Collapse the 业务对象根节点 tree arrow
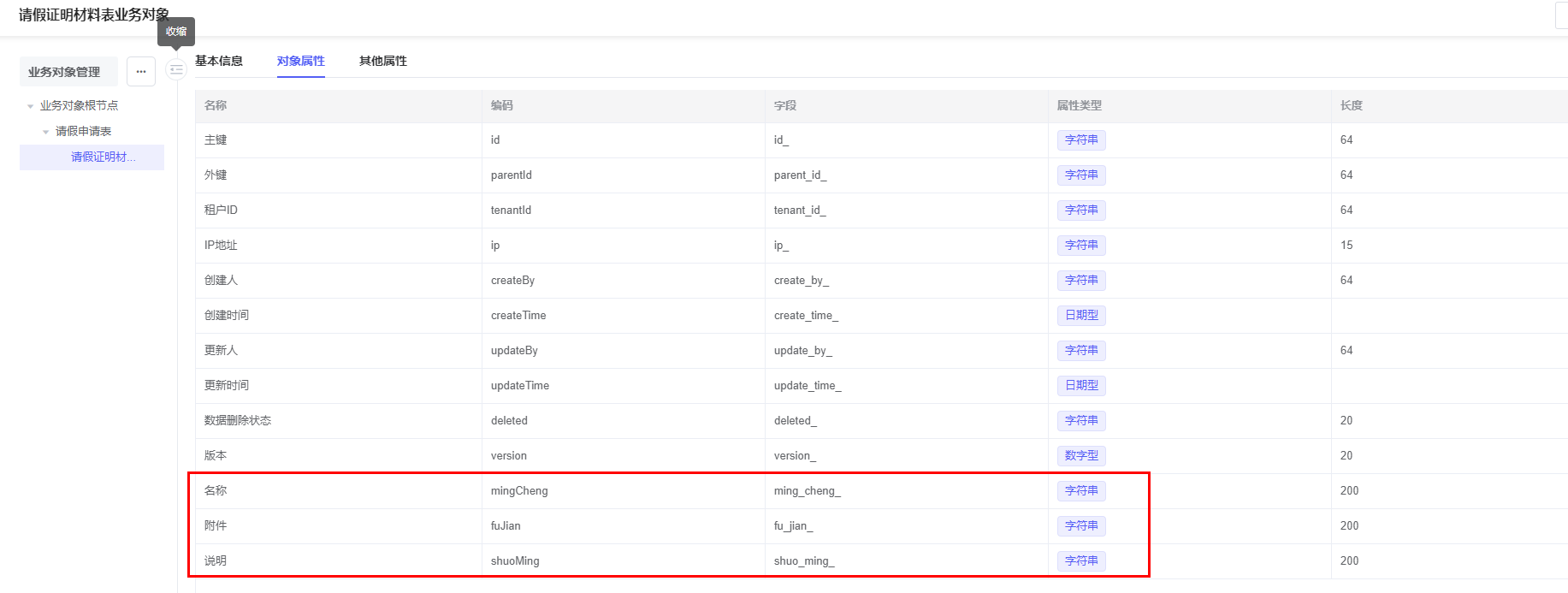This screenshot has width=1568, height=593. [31, 106]
